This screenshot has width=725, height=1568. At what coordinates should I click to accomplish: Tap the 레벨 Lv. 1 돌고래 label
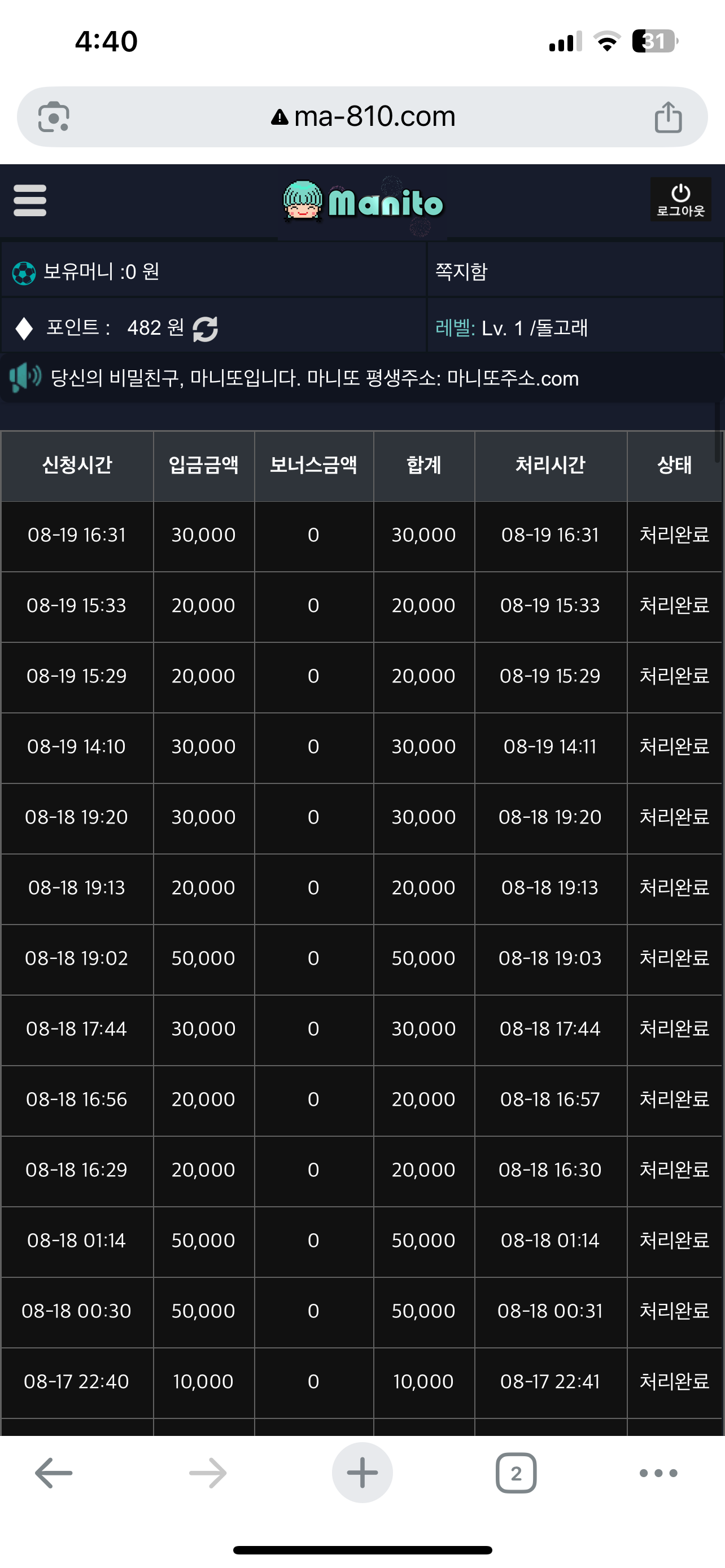tap(512, 328)
